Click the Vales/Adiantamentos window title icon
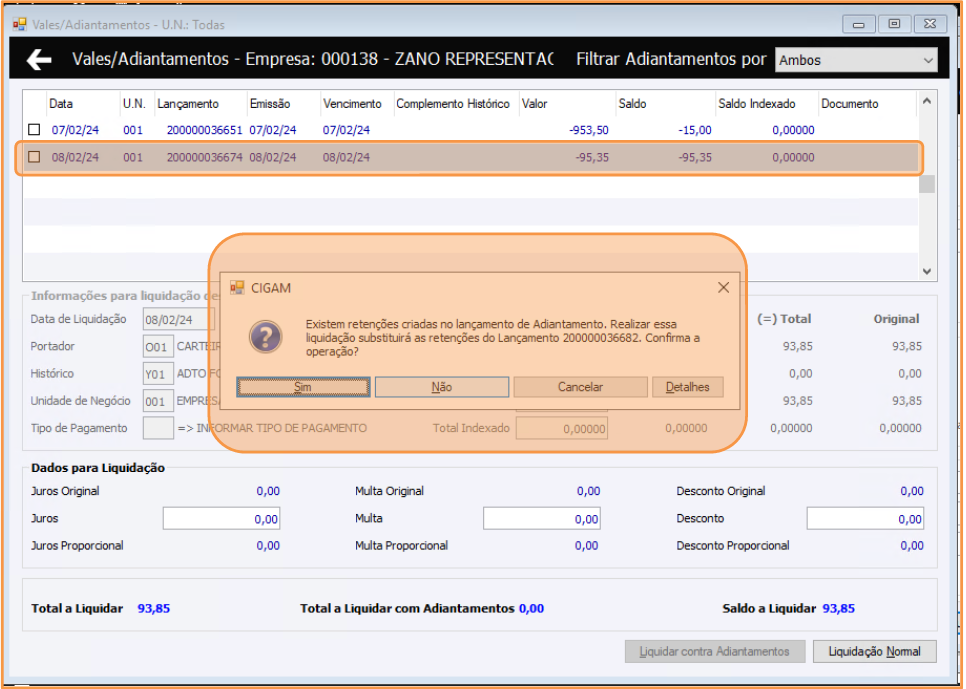Image resolution: width=966 pixels, height=689 pixels. [20, 25]
